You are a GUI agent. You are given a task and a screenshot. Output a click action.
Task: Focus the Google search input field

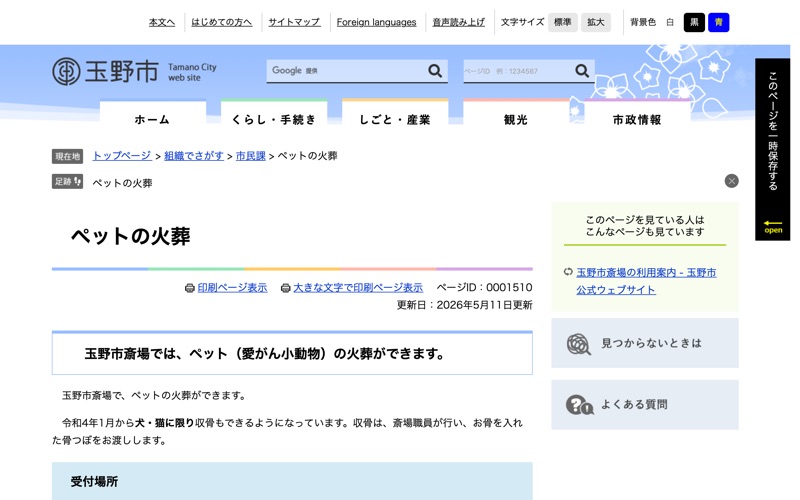pyautogui.click(x=347, y=71)
